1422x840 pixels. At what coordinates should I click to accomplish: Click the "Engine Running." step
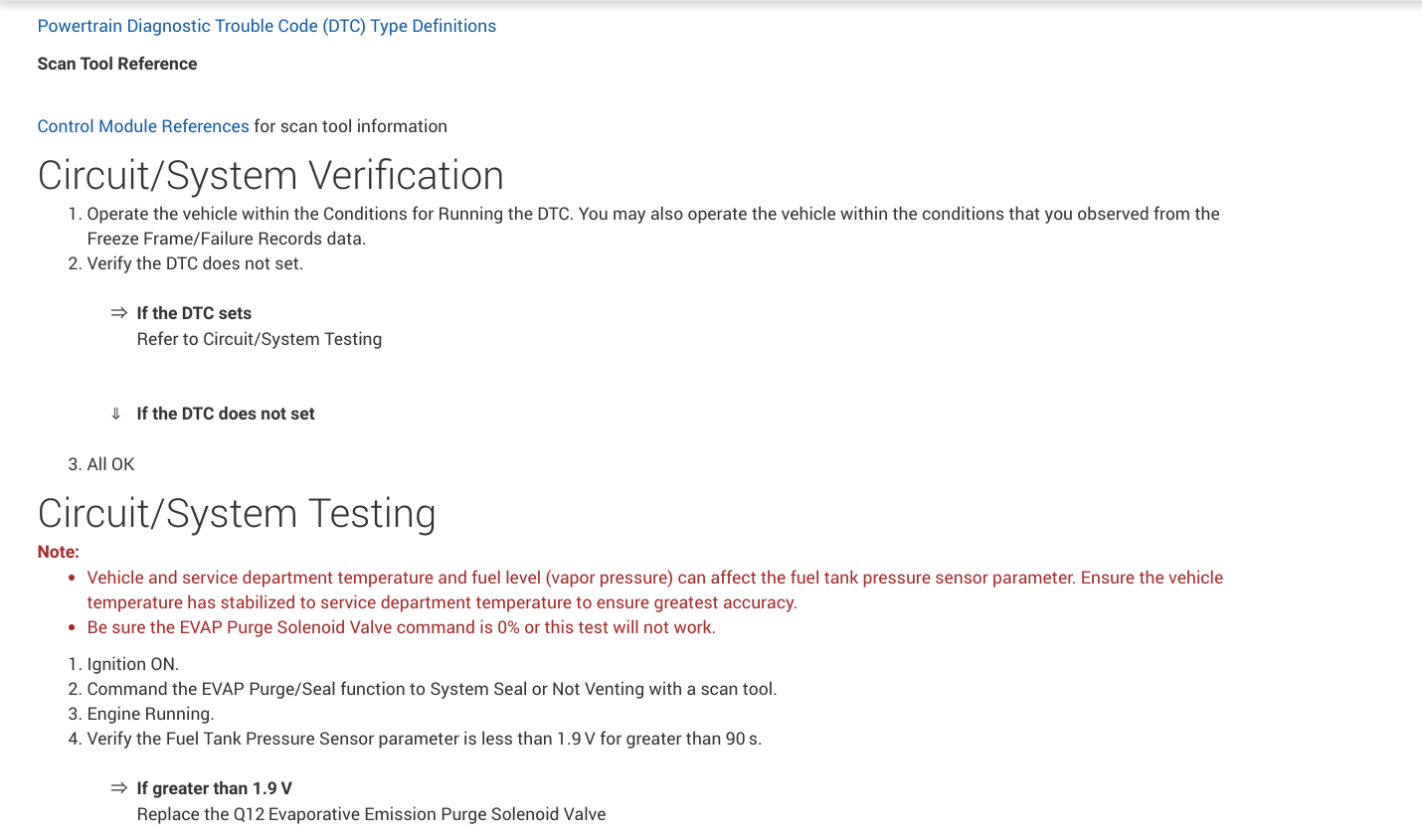(x=150, y=714)
